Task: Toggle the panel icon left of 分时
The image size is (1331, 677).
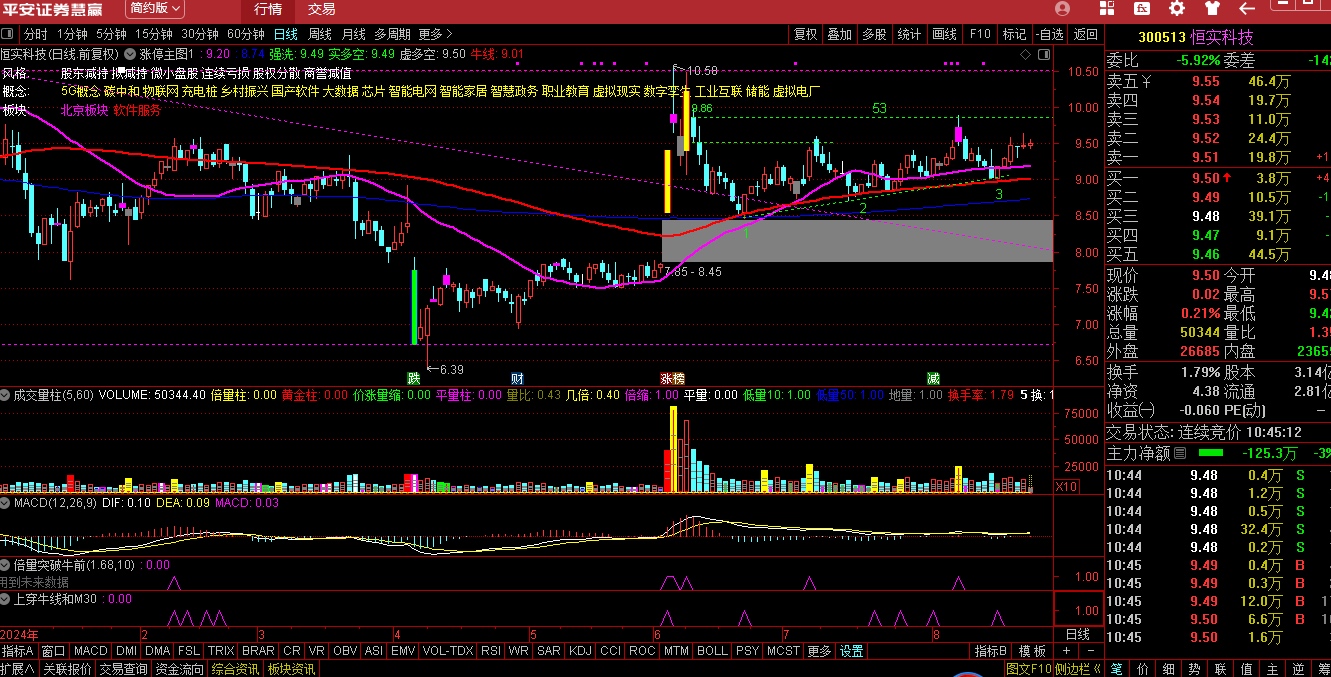Action: [x=7, y=34]
